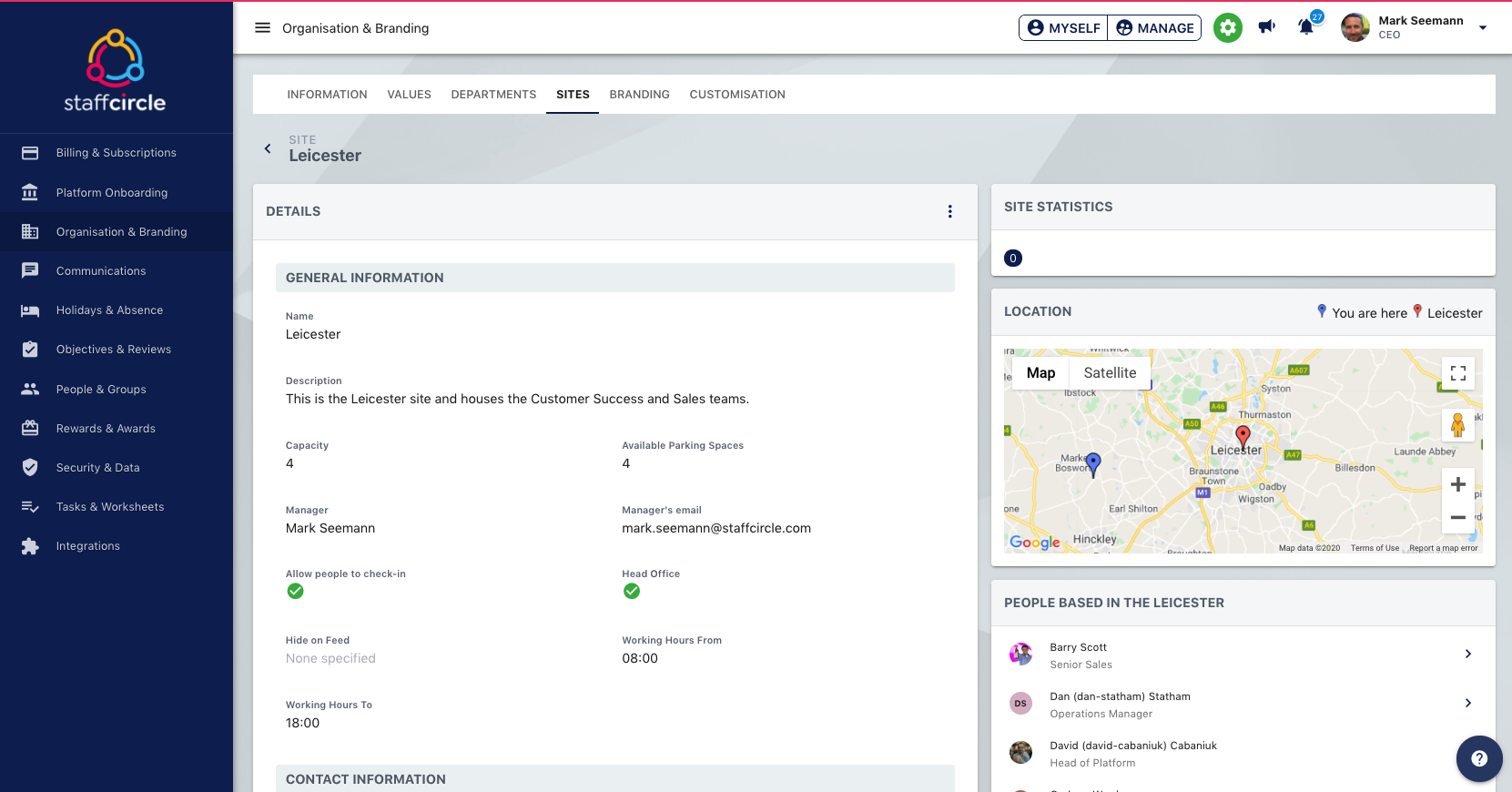Switch map to Map view

[x=1040, y=373]
